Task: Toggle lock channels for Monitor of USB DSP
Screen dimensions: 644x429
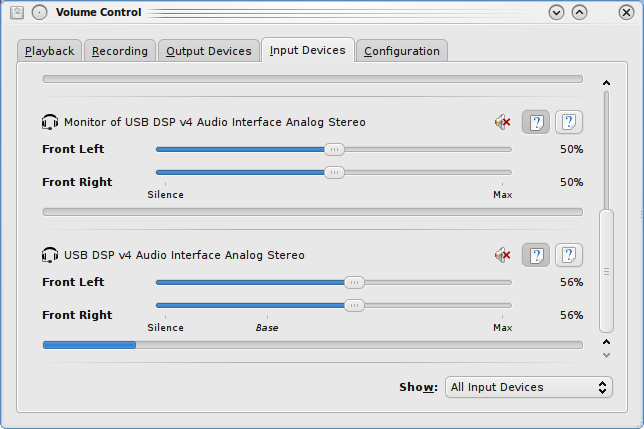Action: point(536,123)
